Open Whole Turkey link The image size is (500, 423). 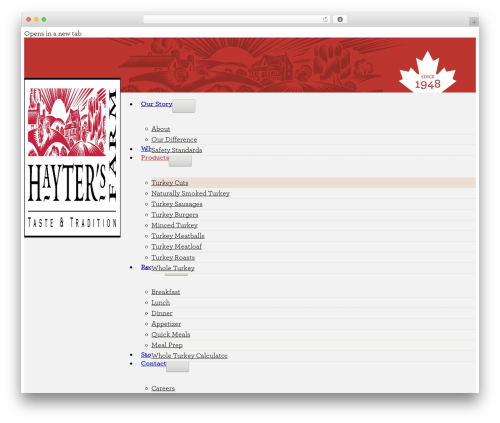[173, 268]
